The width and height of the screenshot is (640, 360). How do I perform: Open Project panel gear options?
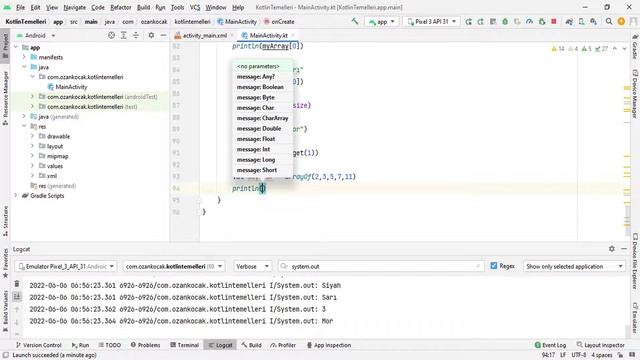151,36
